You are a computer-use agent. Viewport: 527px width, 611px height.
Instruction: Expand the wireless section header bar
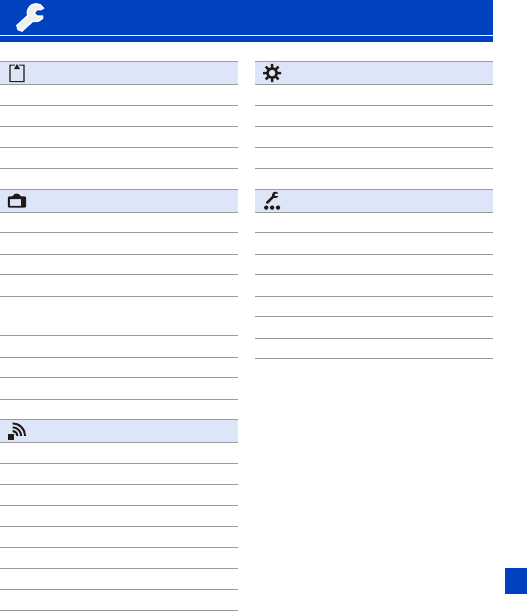119,431
